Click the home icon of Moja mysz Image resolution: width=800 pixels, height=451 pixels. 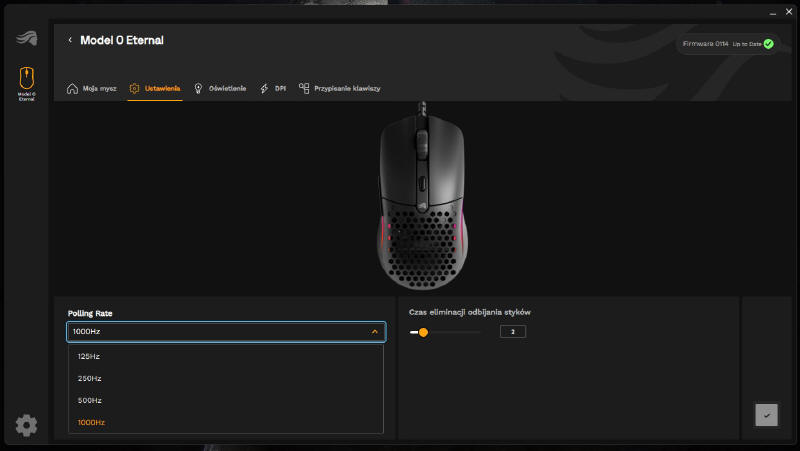pyautogui.click(x=72, y=88)
